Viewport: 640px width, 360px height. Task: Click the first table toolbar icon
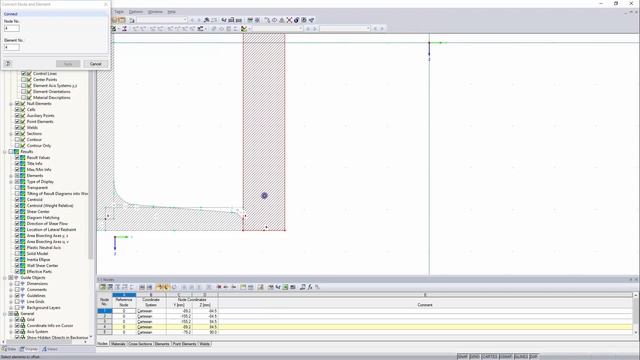[102, 287]
